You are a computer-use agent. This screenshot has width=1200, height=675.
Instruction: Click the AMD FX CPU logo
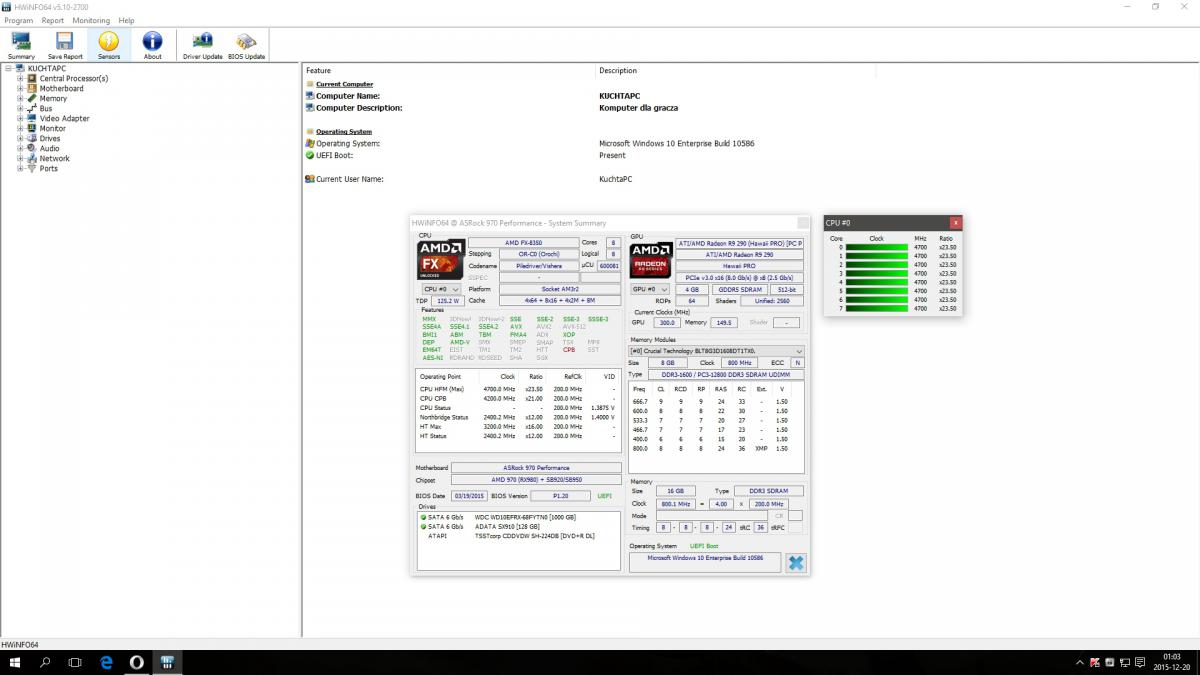click(x=439, y=259)
